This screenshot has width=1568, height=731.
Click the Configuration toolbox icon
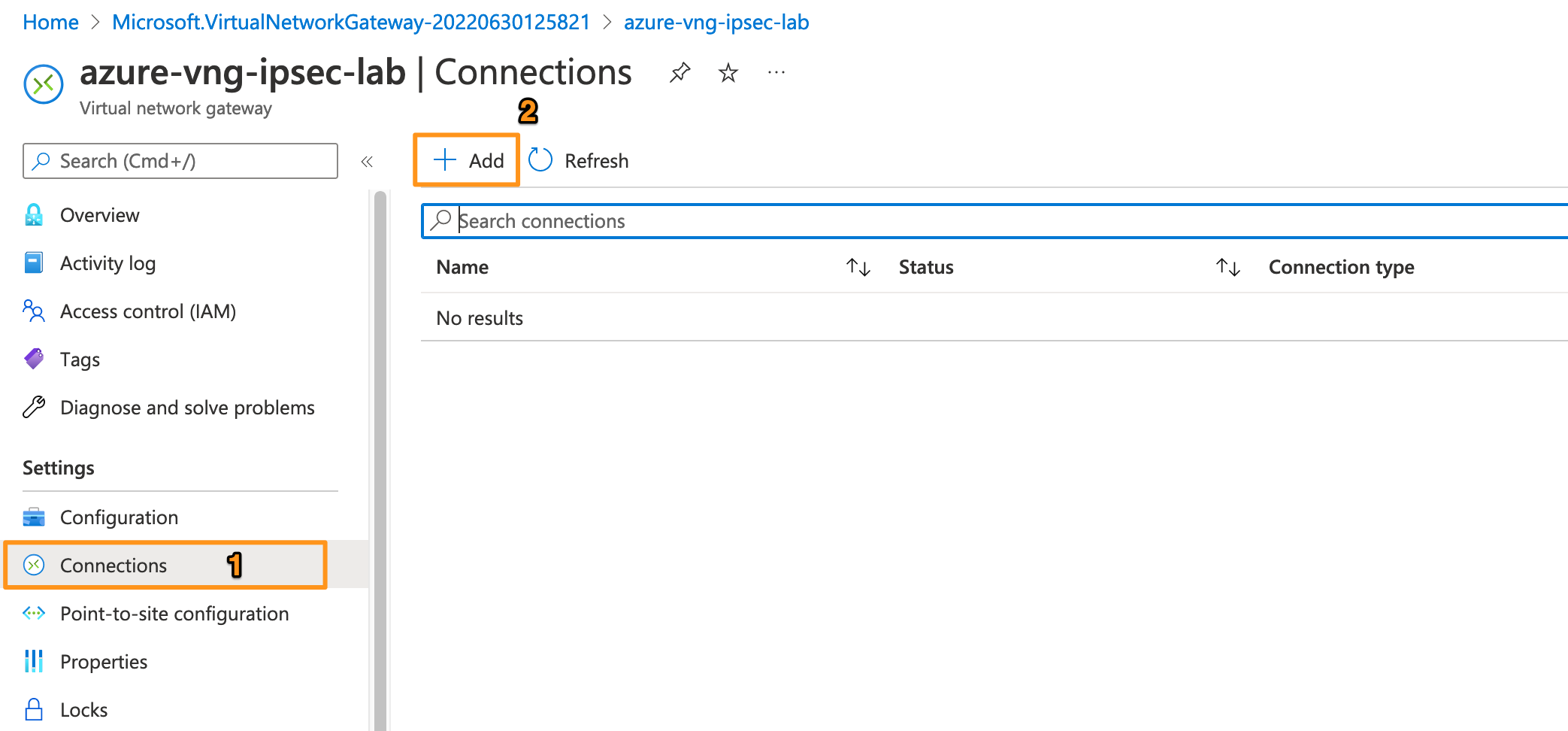click(34, 517)
